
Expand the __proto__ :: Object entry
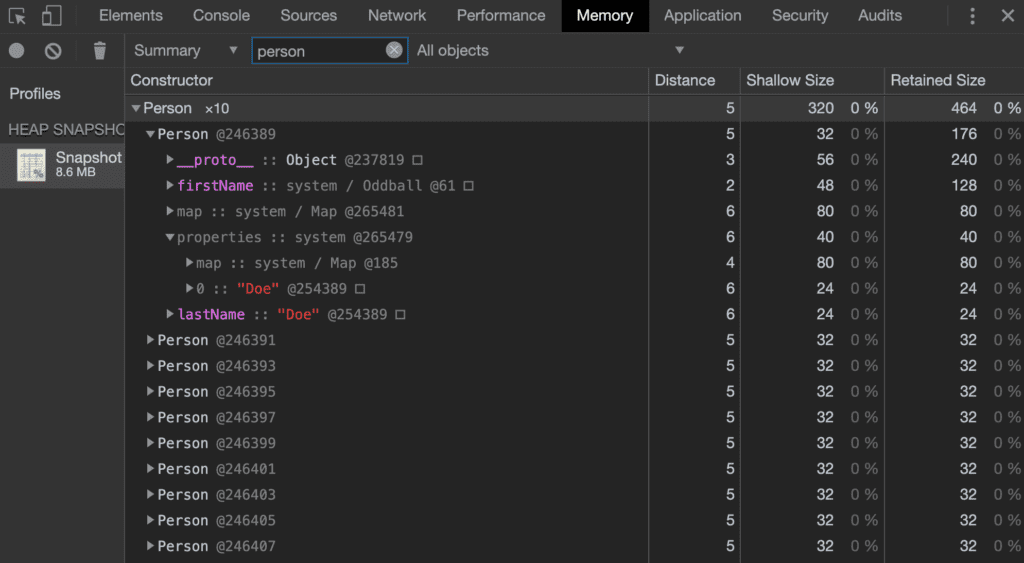tap(170, 160)
